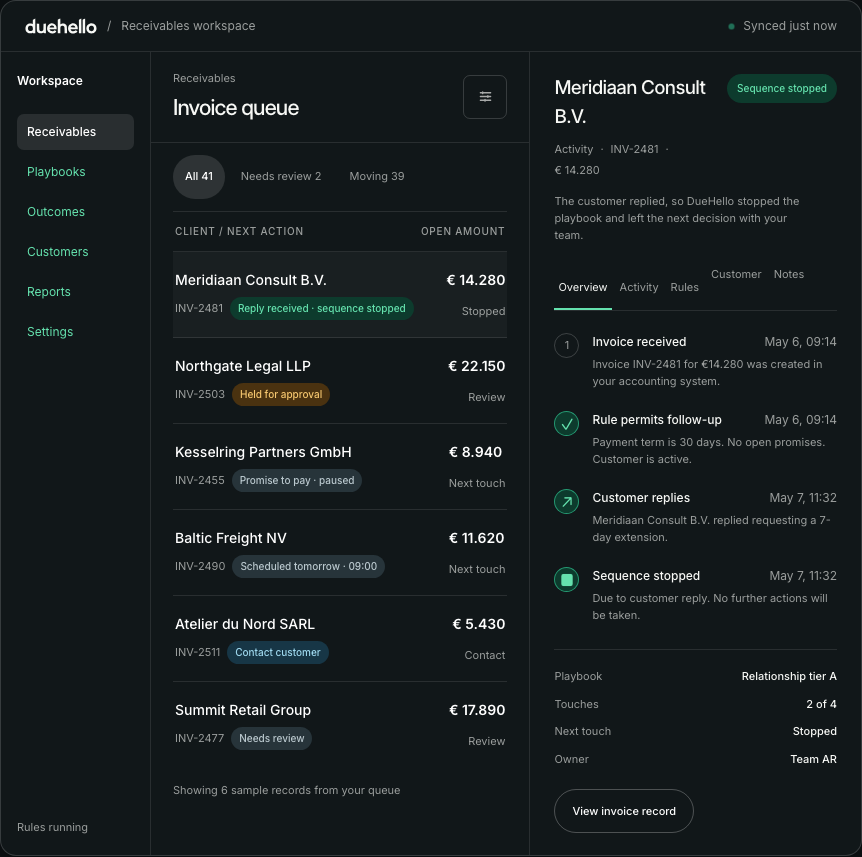Open Outcomes in the sidebar
Screen dimensions: 862x857
(56, 212)
